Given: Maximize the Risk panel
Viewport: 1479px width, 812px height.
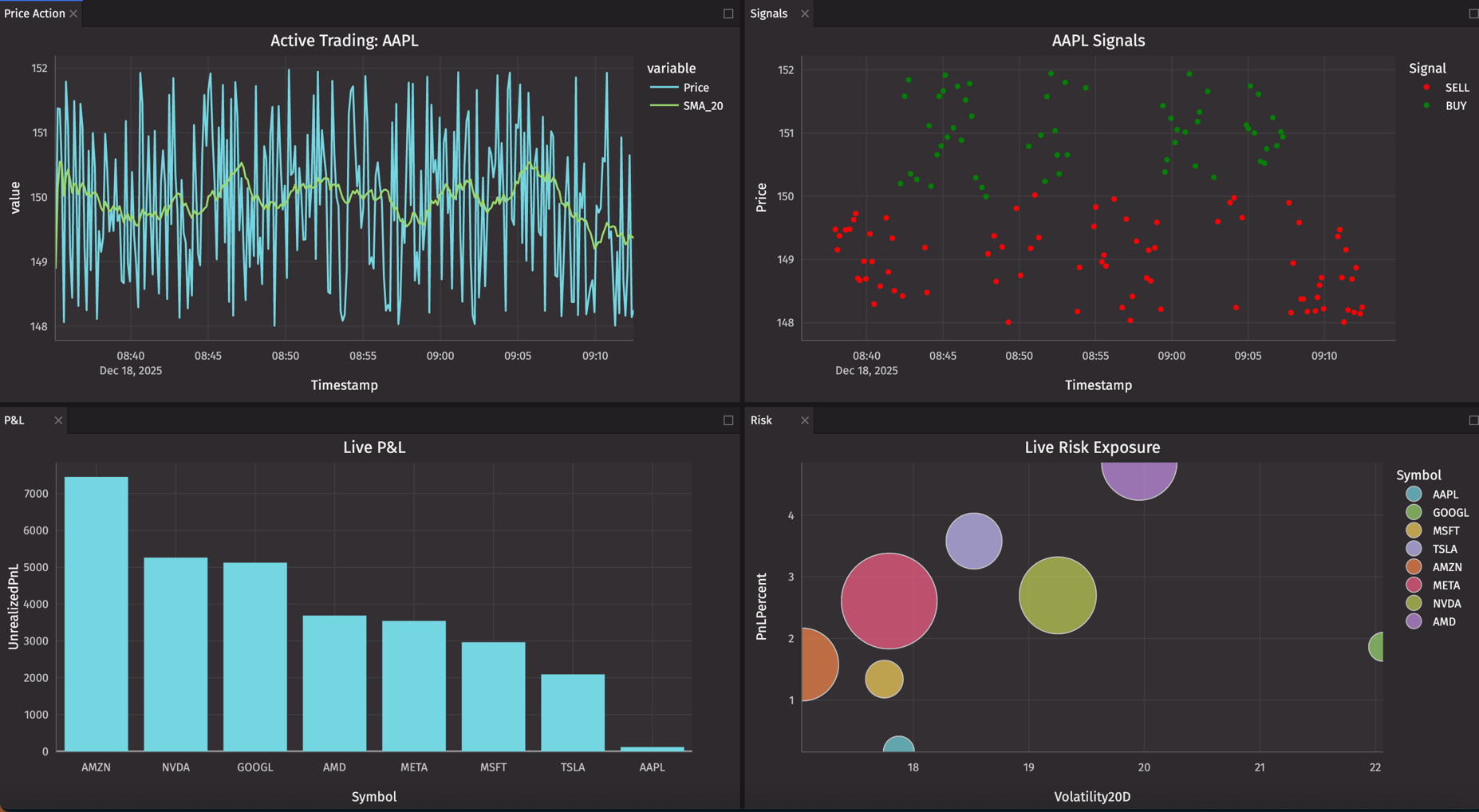Looking at the screenshot, I should click(x=1473, y=420).
